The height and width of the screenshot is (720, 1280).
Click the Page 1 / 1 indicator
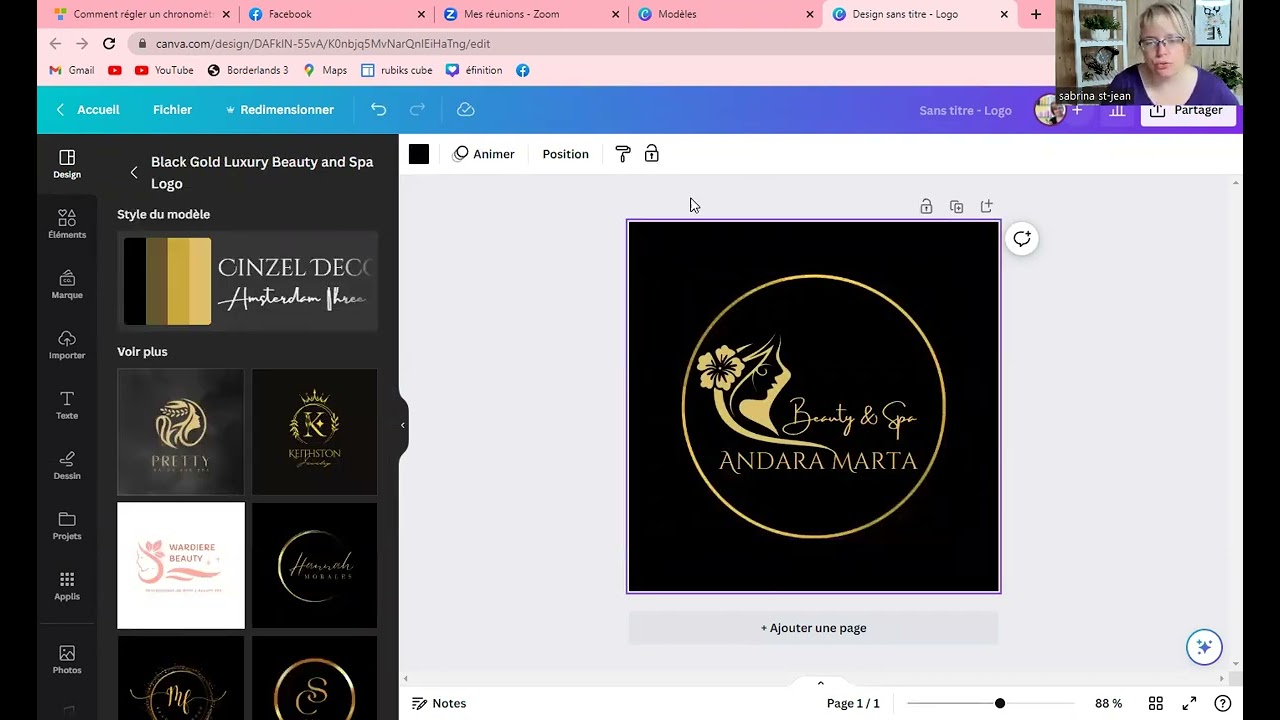[x=853, y=703]
